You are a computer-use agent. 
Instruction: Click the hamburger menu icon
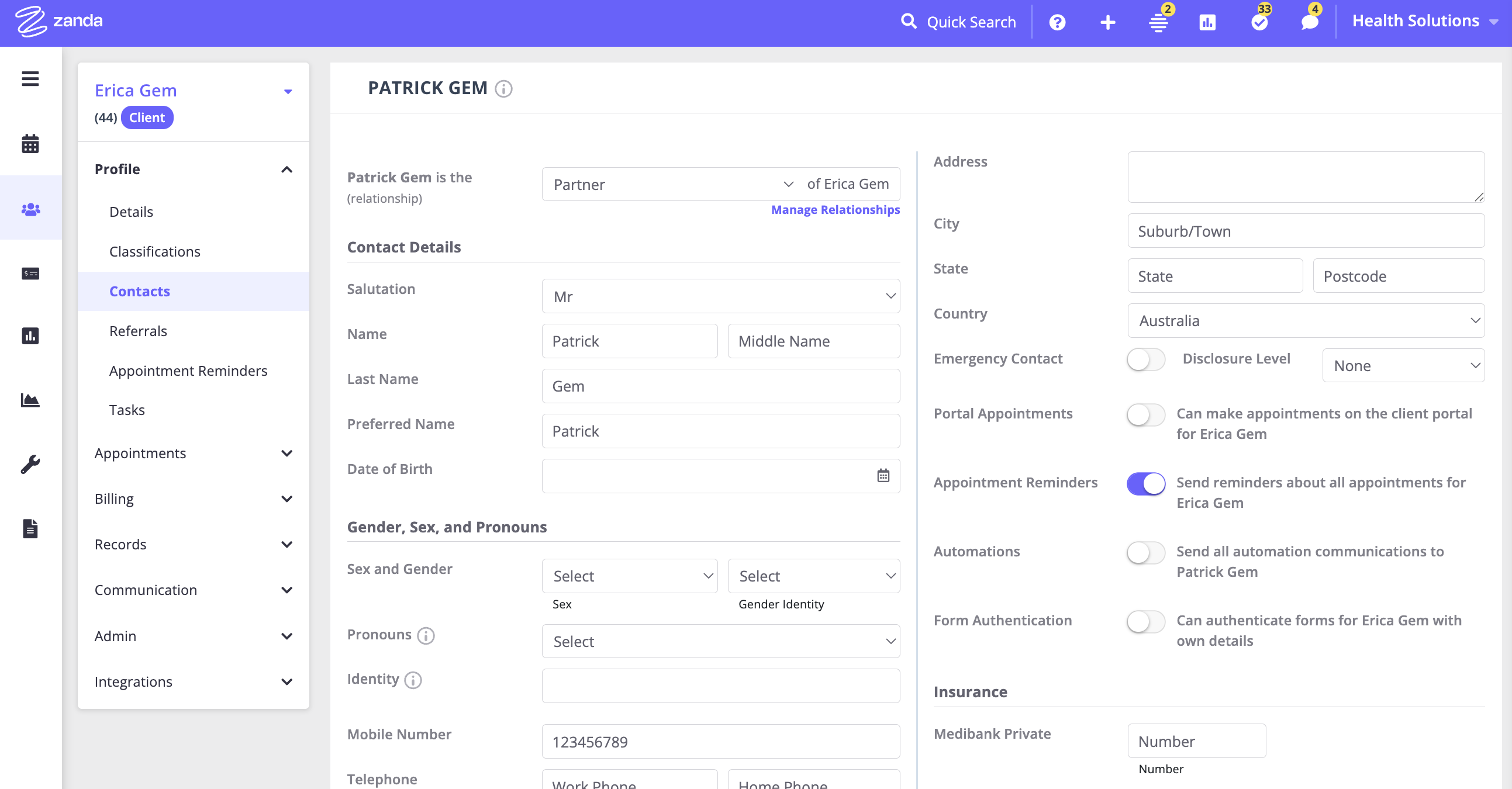point(30,78)
